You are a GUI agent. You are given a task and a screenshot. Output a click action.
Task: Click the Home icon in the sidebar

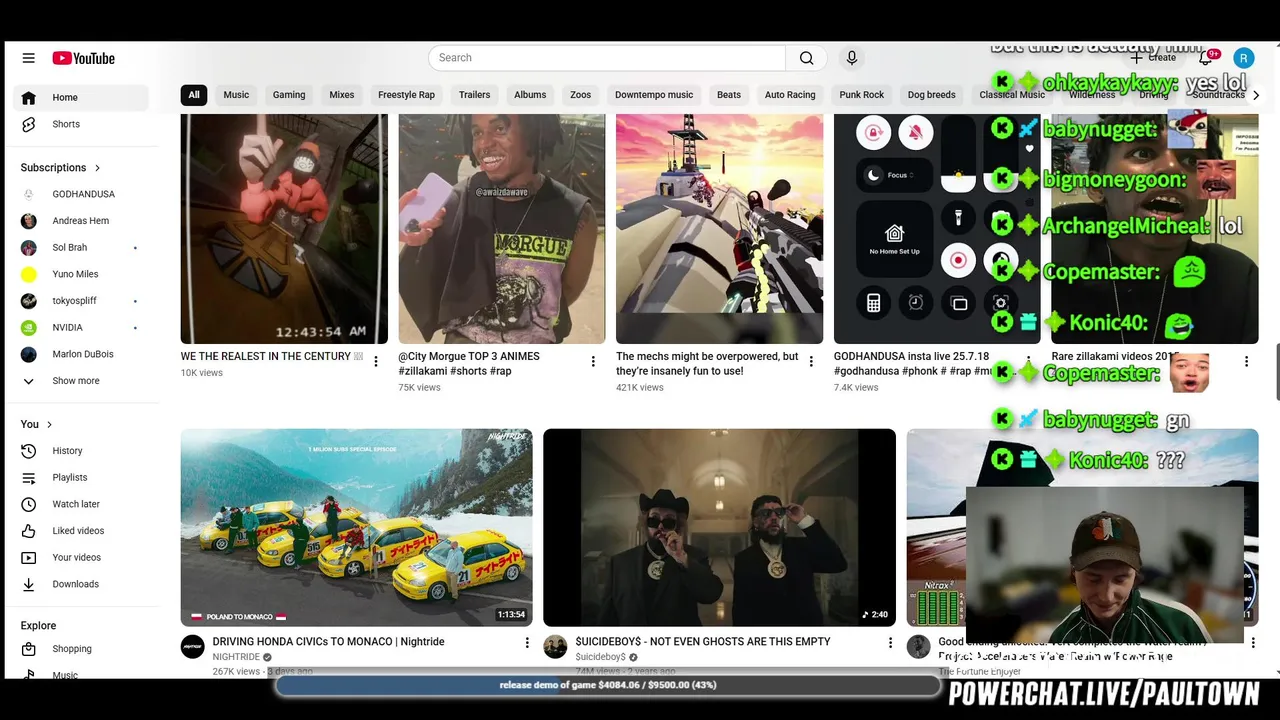29,97
